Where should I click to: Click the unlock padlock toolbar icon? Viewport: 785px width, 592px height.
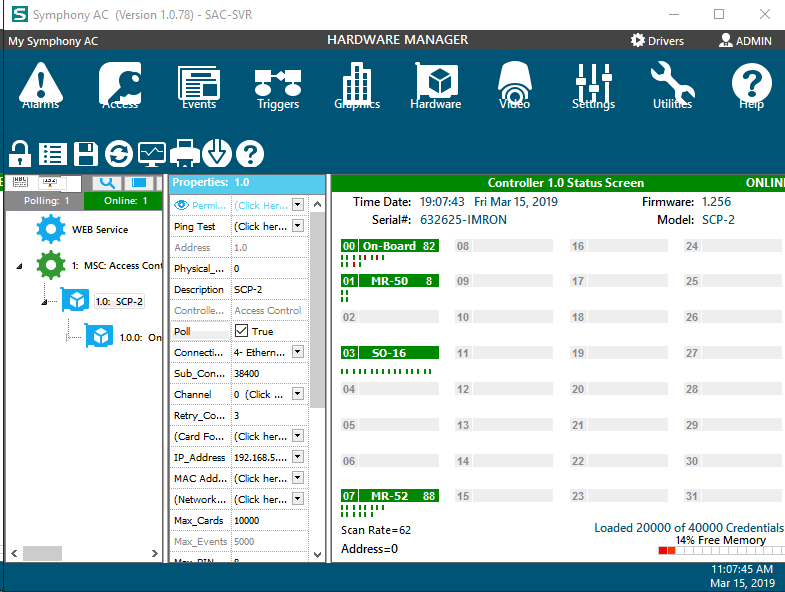(x=20, y=153)
